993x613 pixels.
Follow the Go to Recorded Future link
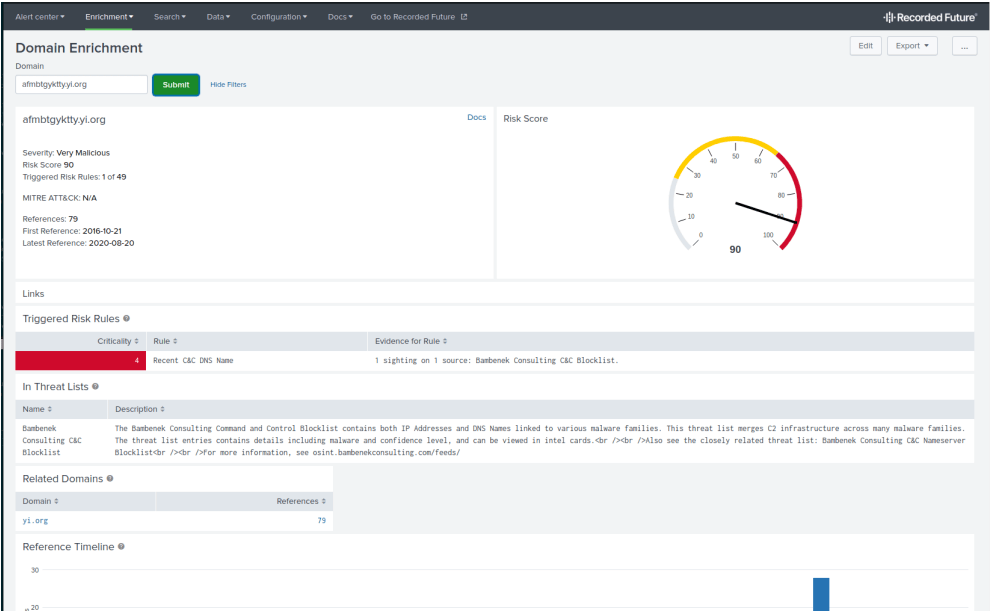point(413,17)
